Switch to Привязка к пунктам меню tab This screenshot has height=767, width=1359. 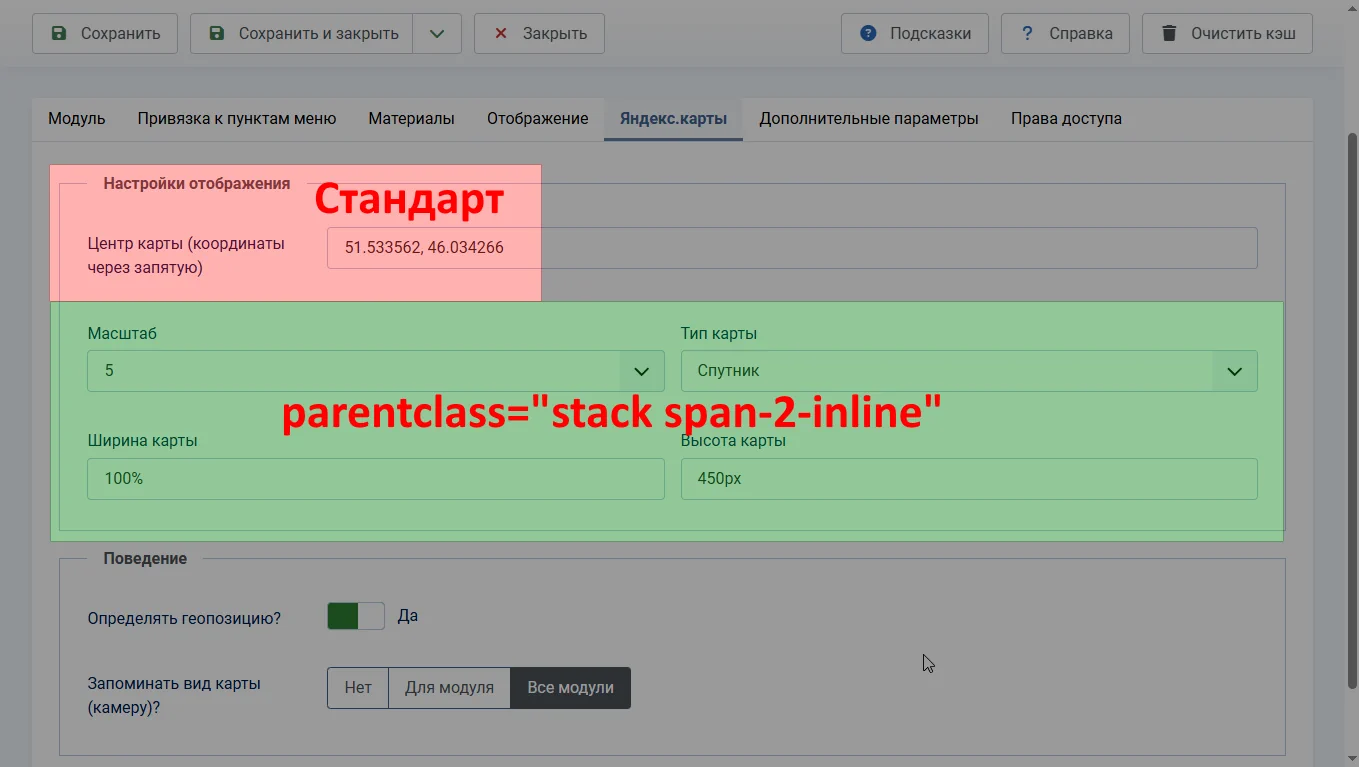[237, 118]
